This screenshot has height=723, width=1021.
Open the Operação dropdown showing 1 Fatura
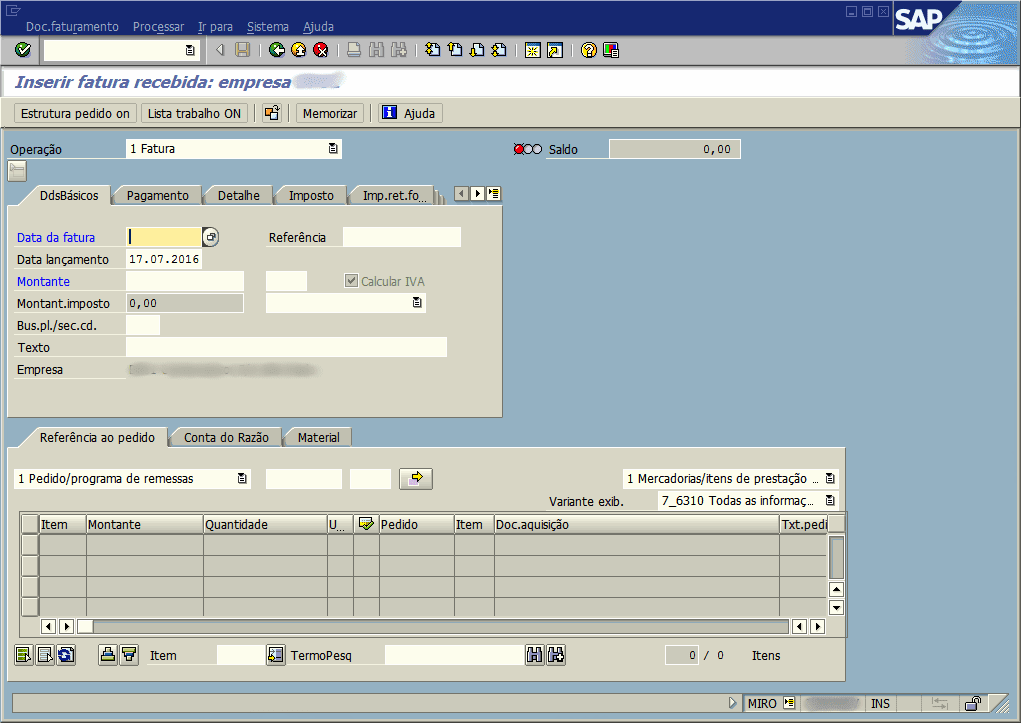tap(333, 149)
